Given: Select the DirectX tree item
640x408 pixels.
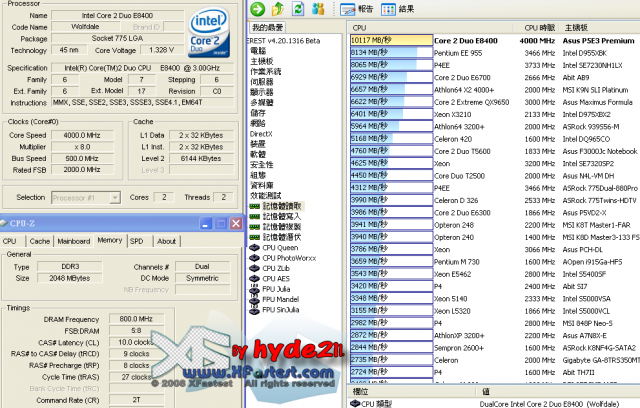Looking at the screenshot, I should [x=261, y=134].
